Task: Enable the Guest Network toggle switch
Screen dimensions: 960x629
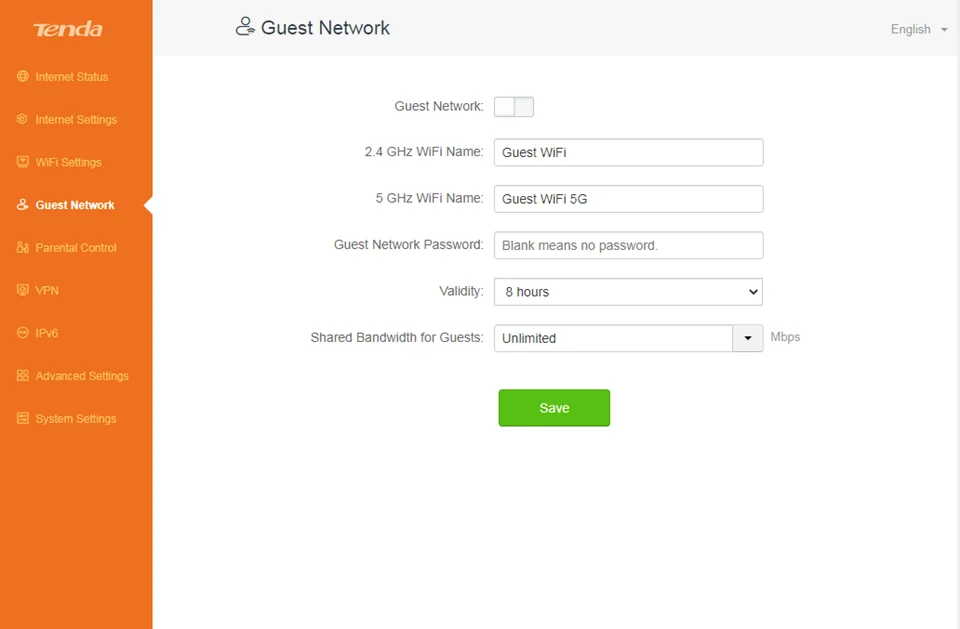Action: click(514, 107)
